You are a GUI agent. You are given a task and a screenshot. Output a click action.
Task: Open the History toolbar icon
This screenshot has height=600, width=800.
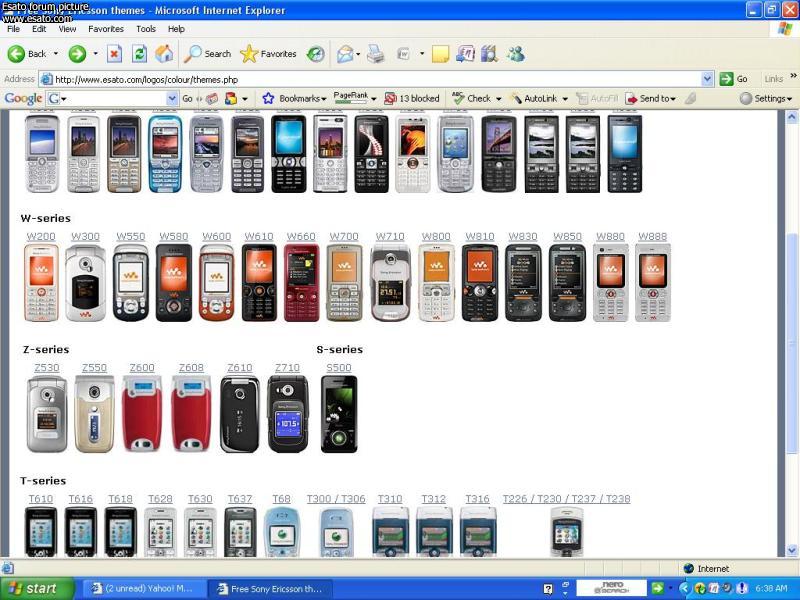pos(316,54)
